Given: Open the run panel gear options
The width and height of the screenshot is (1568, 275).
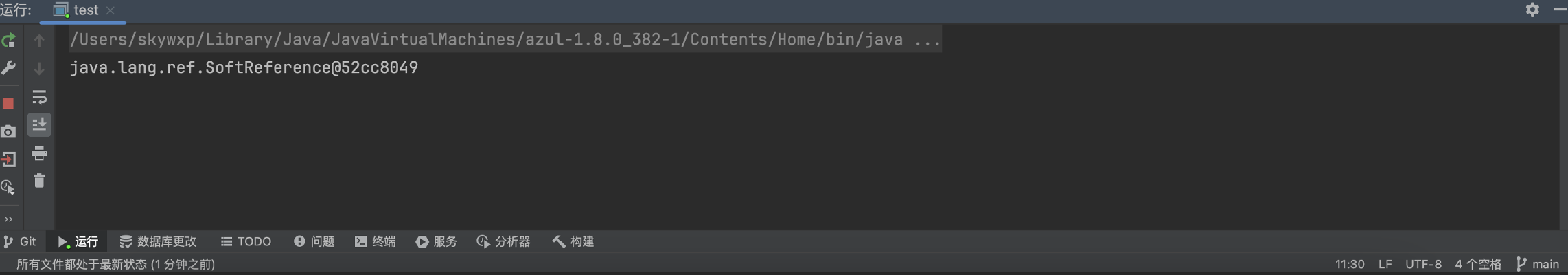Looking at the screenshot, I should 1532,10.
